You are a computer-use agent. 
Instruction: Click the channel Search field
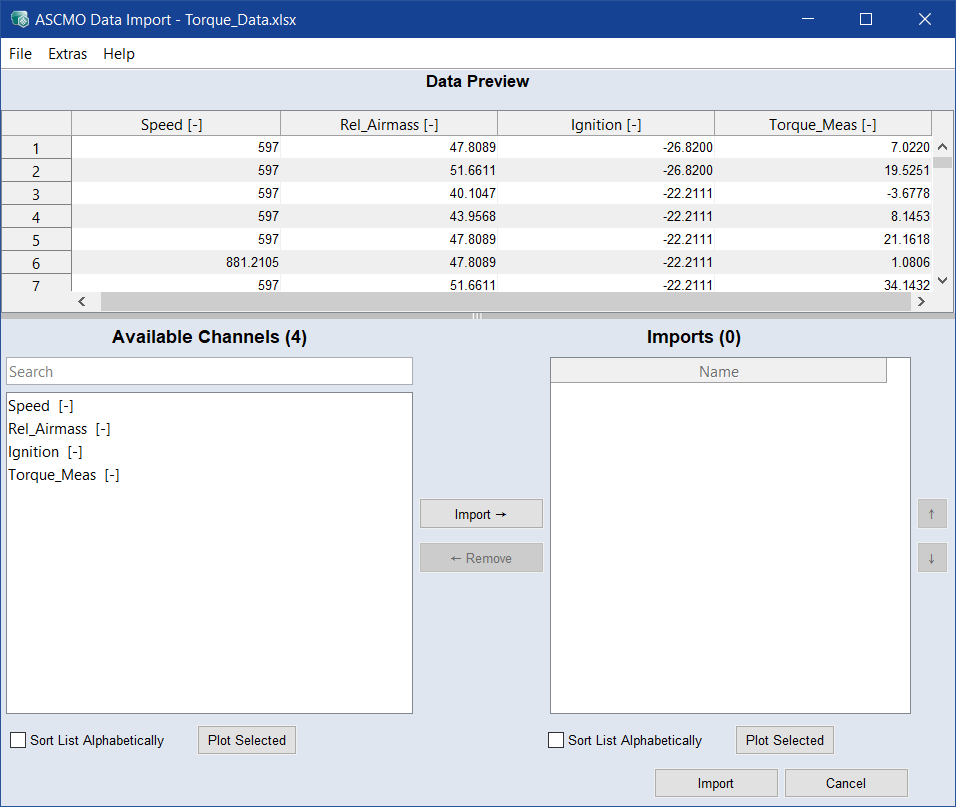[209, 372]
